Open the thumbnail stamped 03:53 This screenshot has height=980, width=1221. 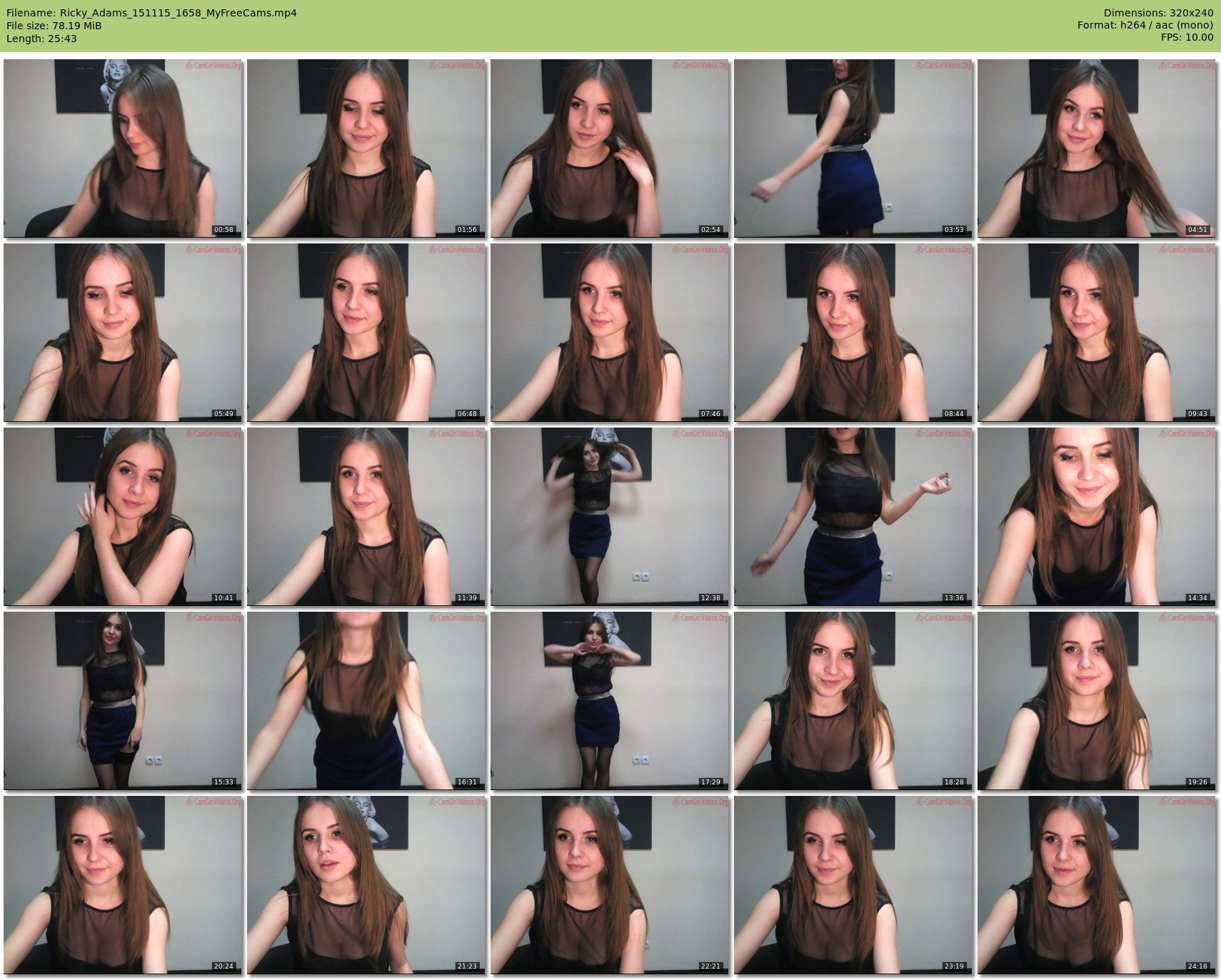(x=853, y=148)
